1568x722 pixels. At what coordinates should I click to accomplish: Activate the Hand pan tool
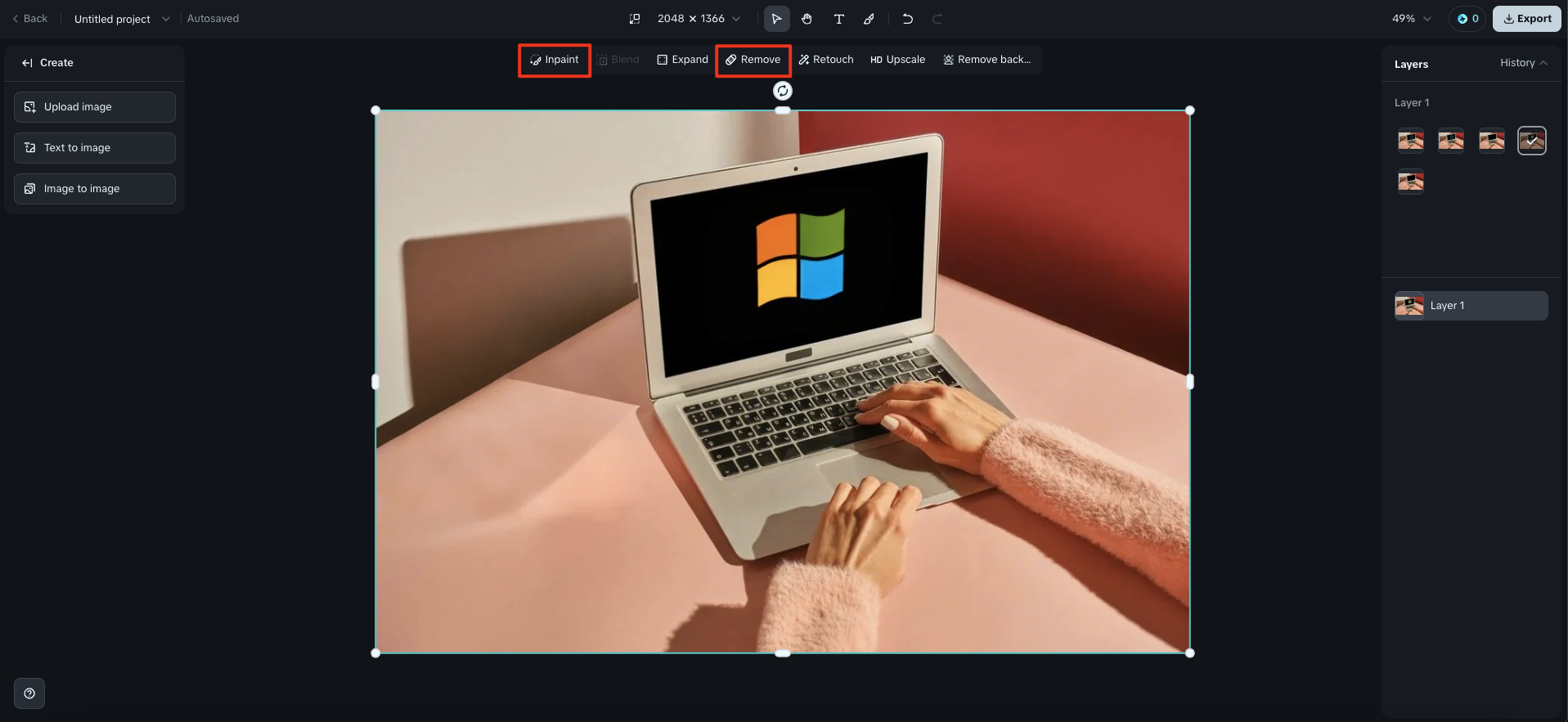coord(807,19)
